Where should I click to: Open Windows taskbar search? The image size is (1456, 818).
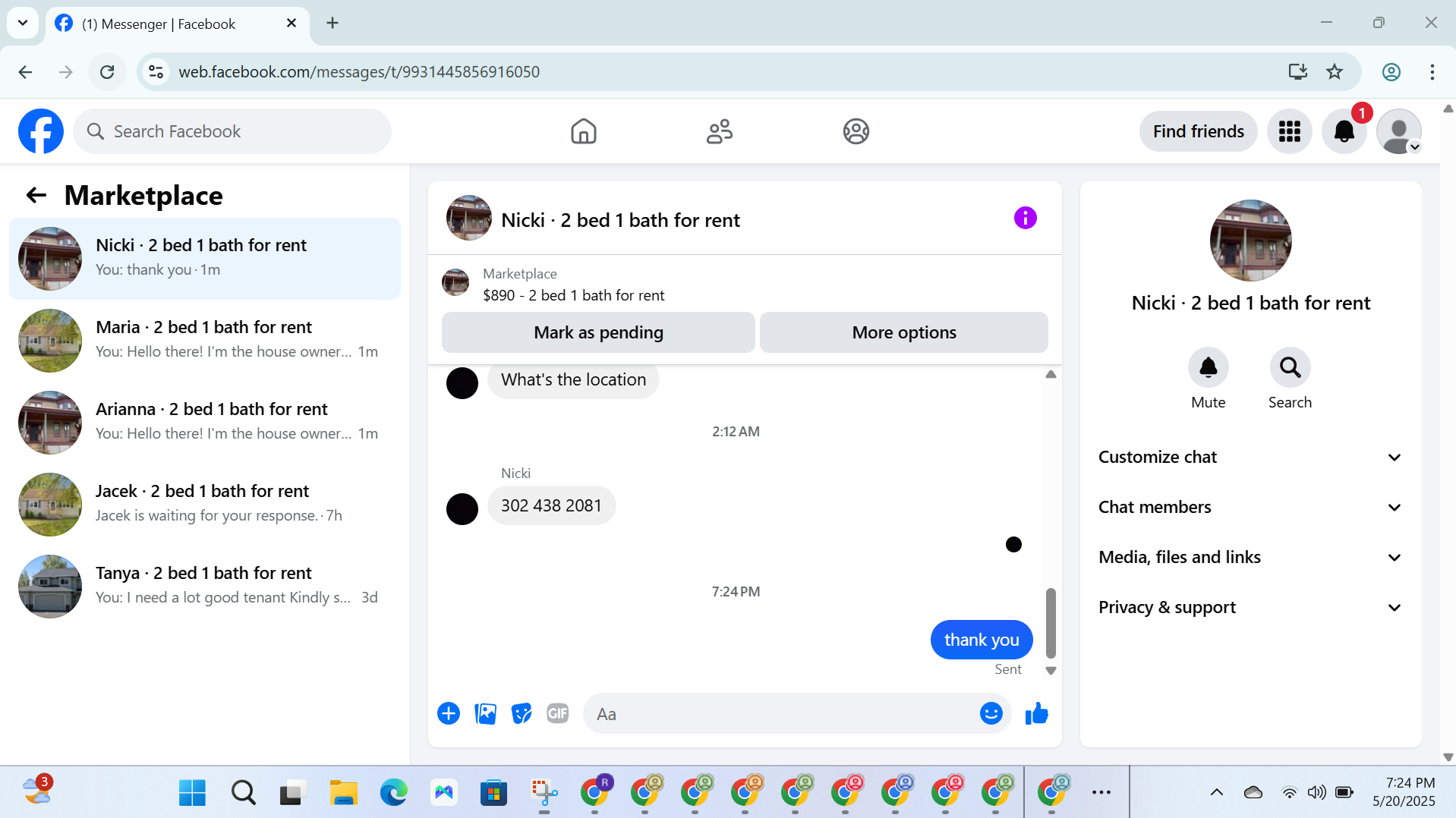pyautogui.click(x=243, y=793)
